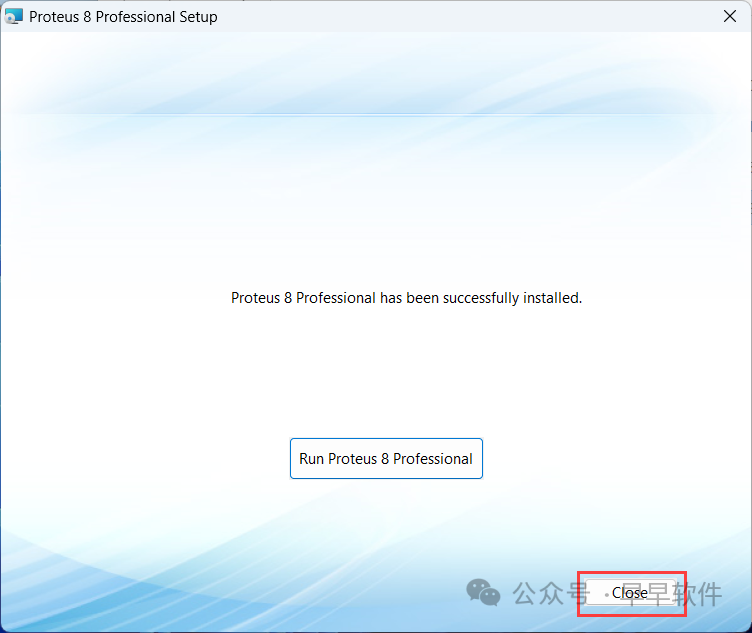Click the Proteus setup icon in title bar
The height and width of the screenshot is (633, 752).
[x=13, y=16]
